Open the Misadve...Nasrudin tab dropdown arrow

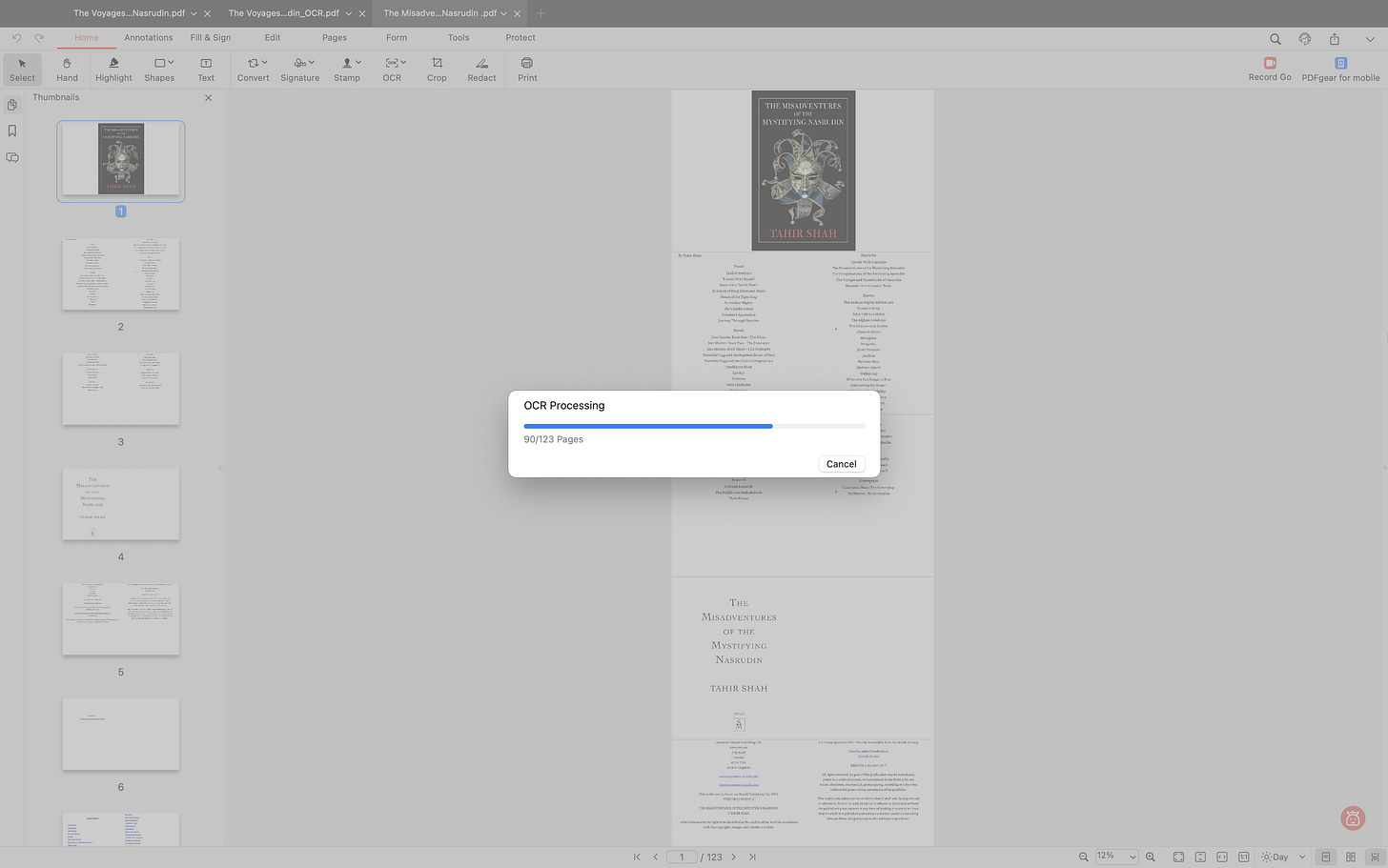(x=504, y=13)
